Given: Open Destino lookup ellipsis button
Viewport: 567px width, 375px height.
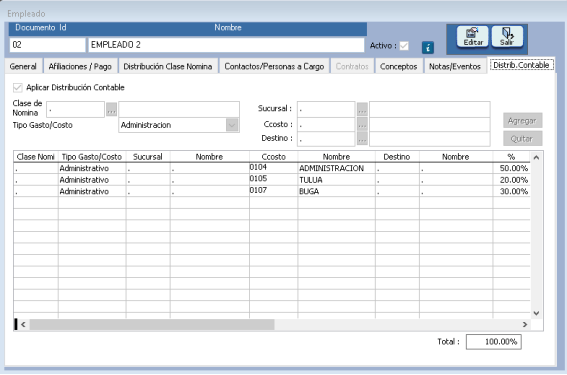Looking at the screenshot, I should click(x=362, y=139).
